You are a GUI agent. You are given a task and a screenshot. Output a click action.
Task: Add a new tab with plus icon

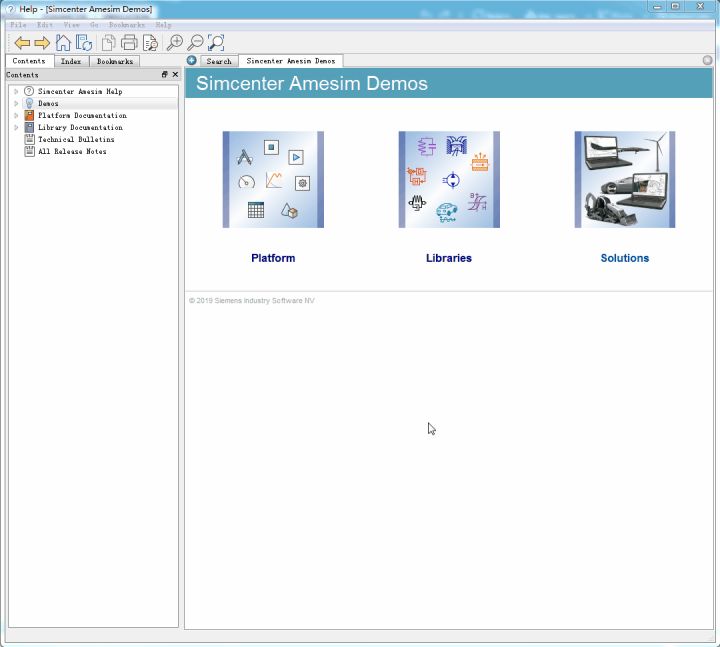[x=191, y=60]
